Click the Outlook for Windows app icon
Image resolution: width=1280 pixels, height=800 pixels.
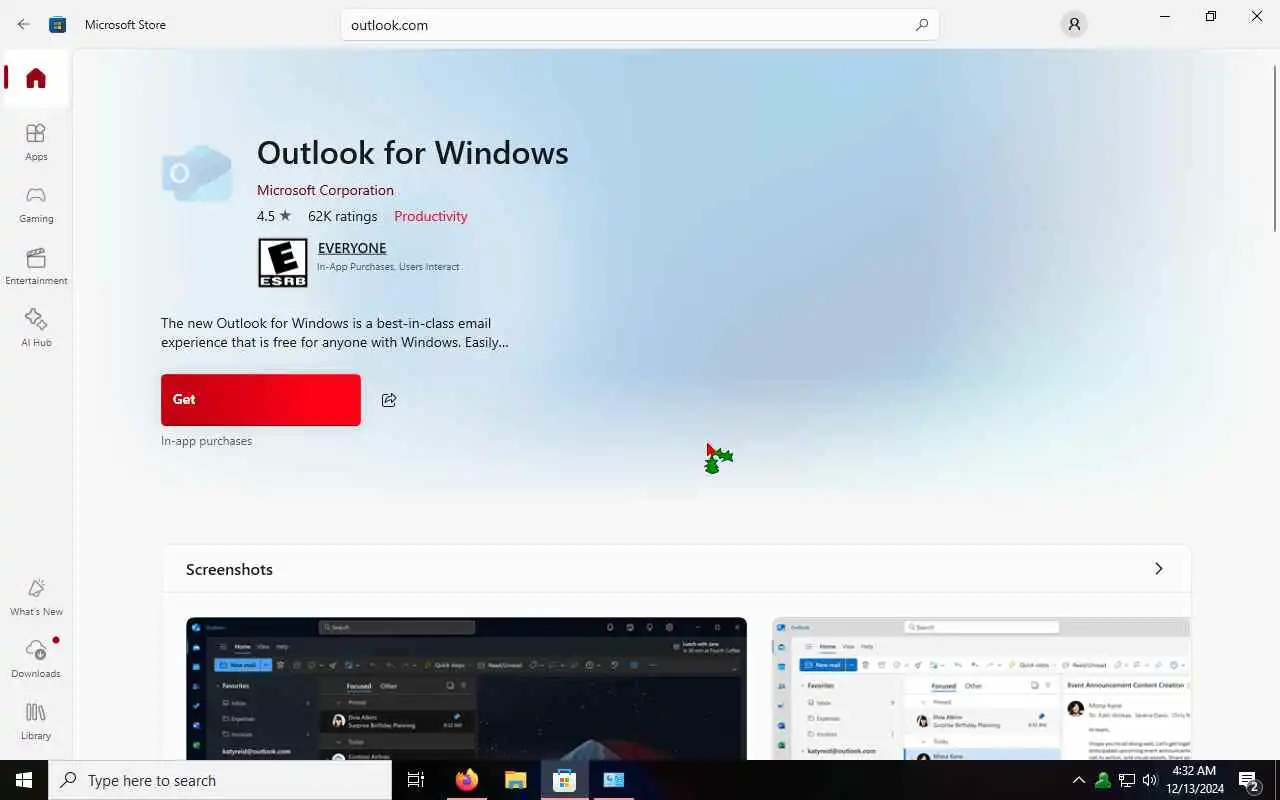[197, 173]
